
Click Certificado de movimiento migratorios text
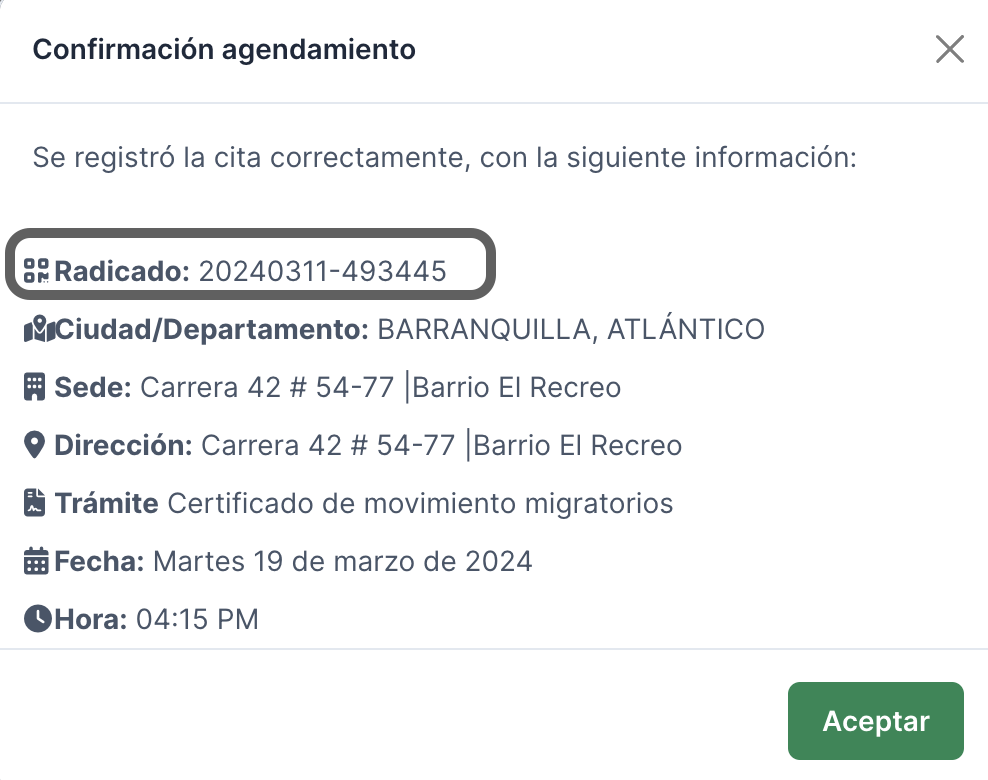[x=420, y=503]
